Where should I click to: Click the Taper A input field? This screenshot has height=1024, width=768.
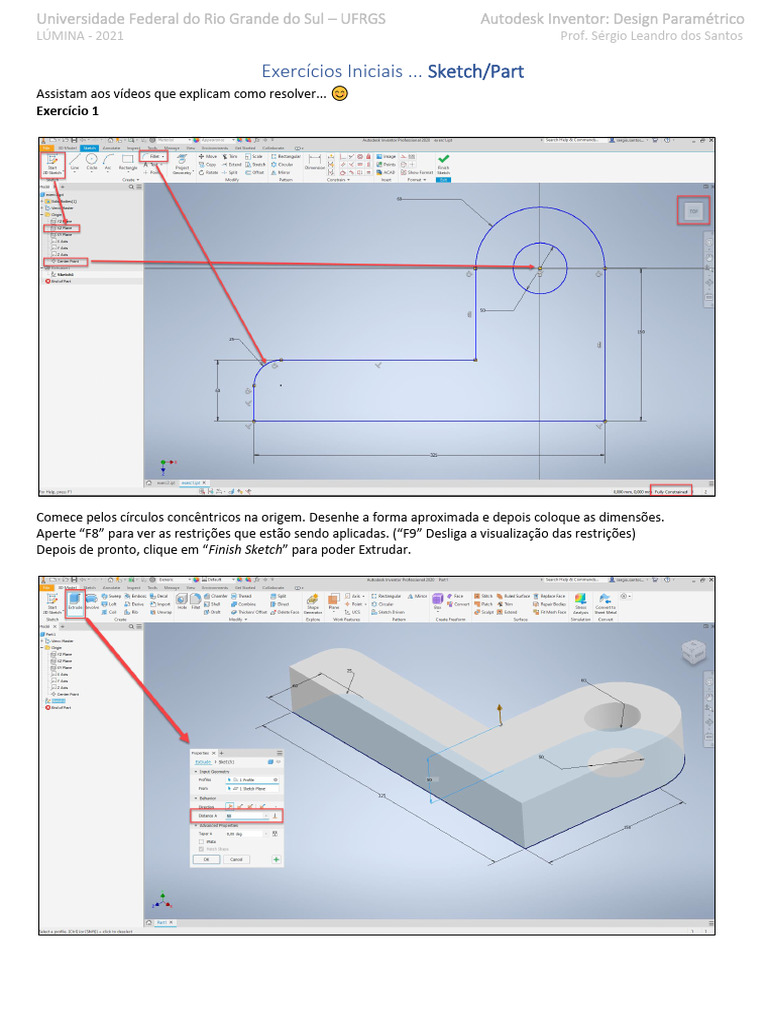point(244,834)
